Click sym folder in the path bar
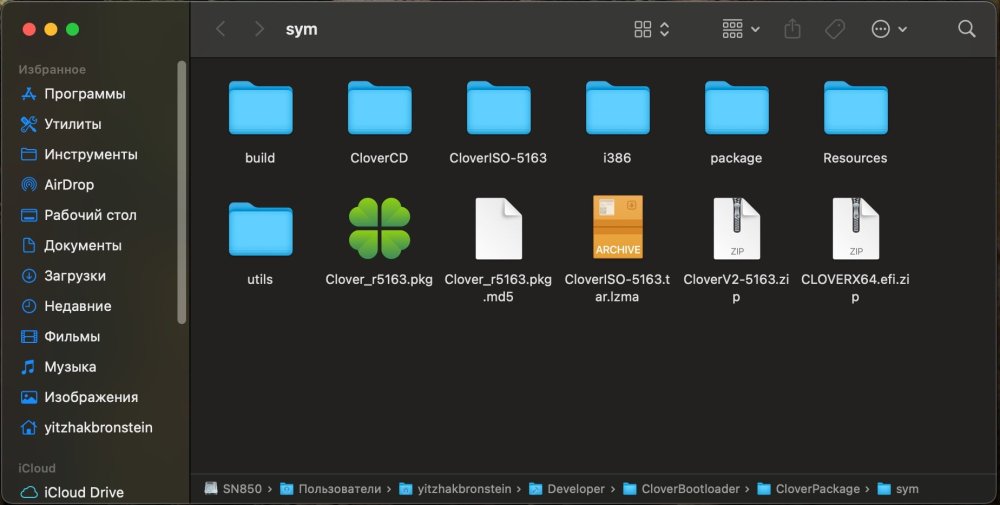This screenshot has width=1000, height=505. tap(898, 488)
